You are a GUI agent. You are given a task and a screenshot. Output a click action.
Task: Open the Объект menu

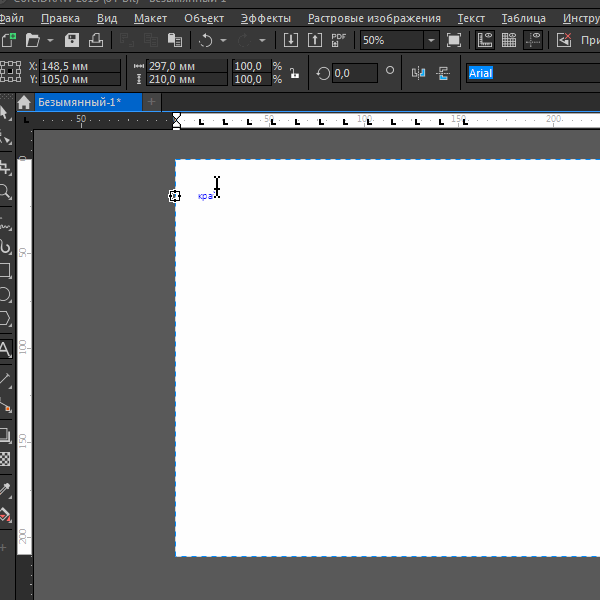[x=204, y=18]
